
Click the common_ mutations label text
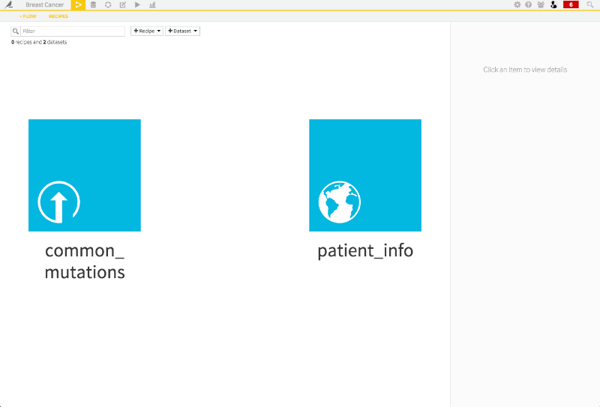point(85,261)
